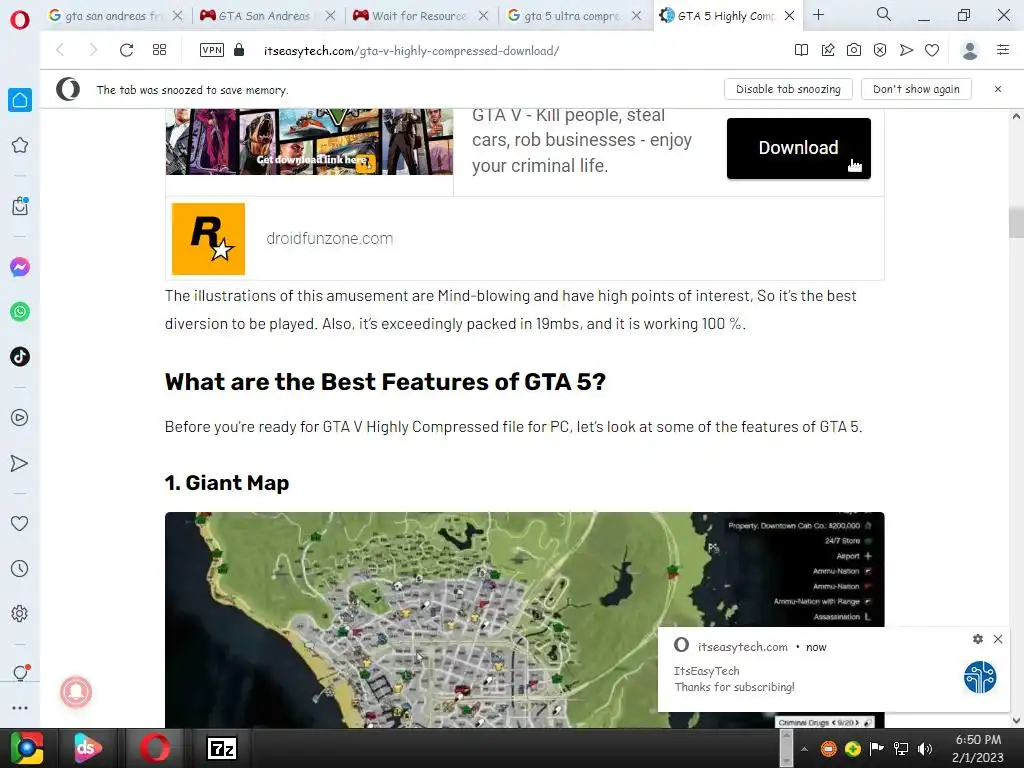This screenshot has width=1024, height=768.
Task: Open a new tab with plus button
Action: pyautogui.click(x=818, y=14)
